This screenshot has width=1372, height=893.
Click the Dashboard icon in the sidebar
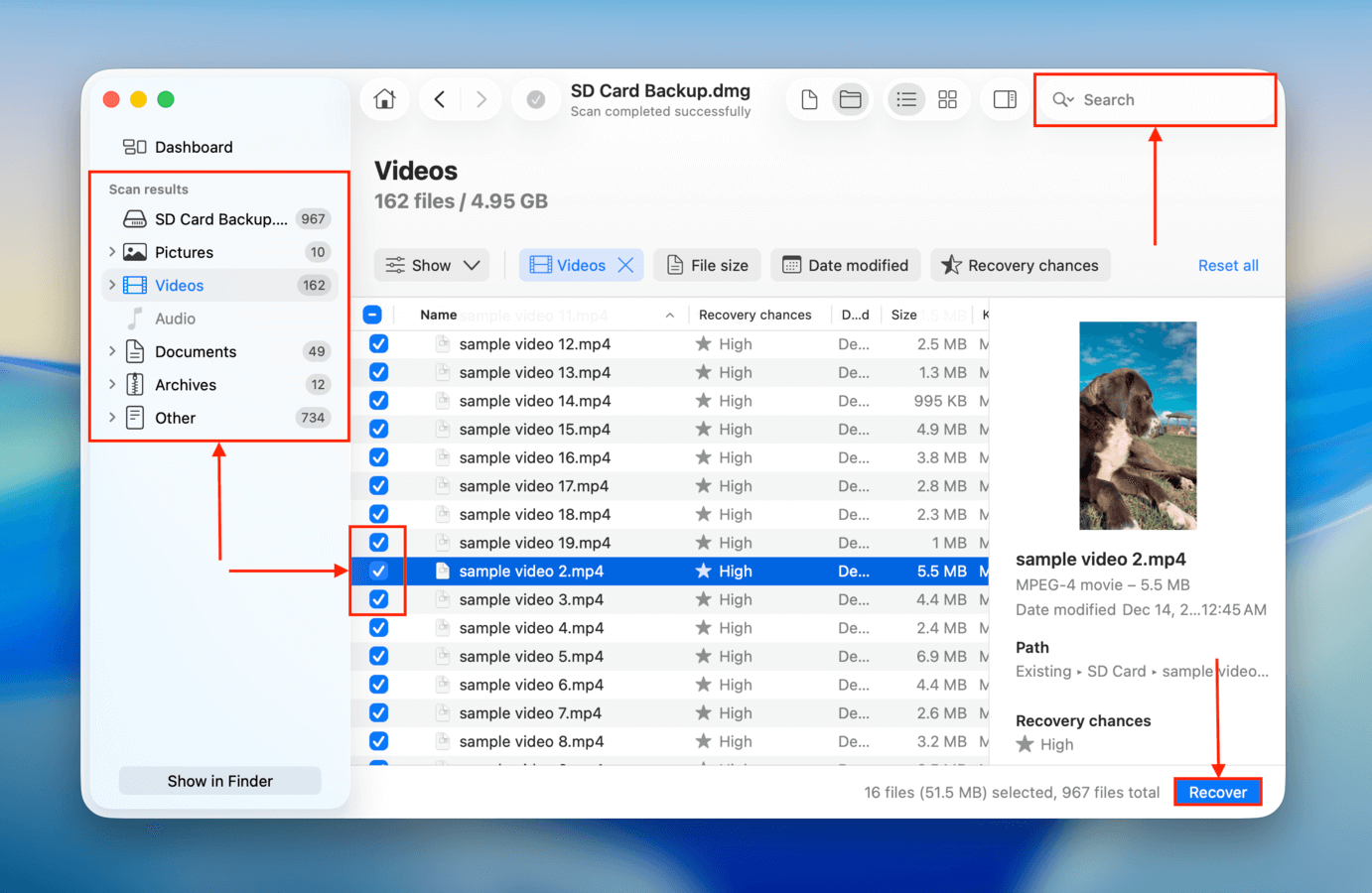(x=134, y=147)
